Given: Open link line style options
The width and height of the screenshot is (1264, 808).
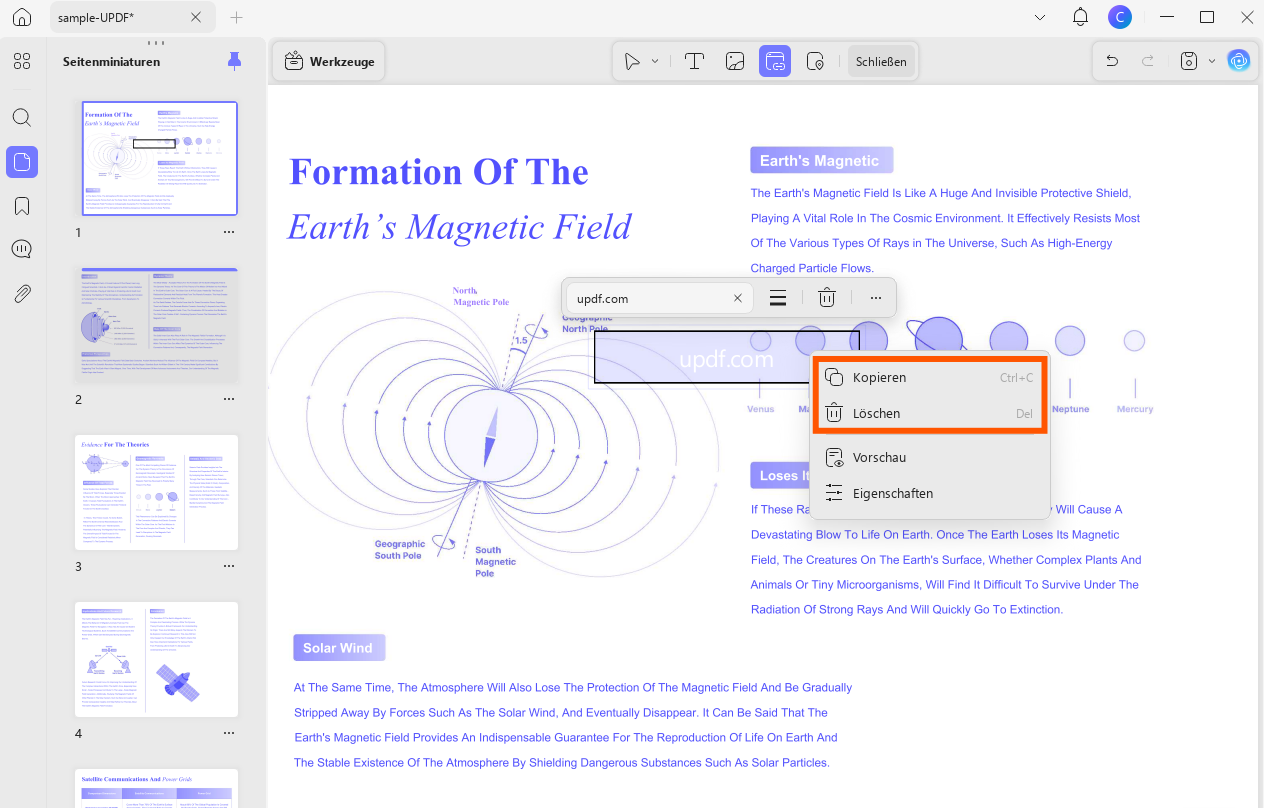Looking at the screenshot, I should 777,298.
